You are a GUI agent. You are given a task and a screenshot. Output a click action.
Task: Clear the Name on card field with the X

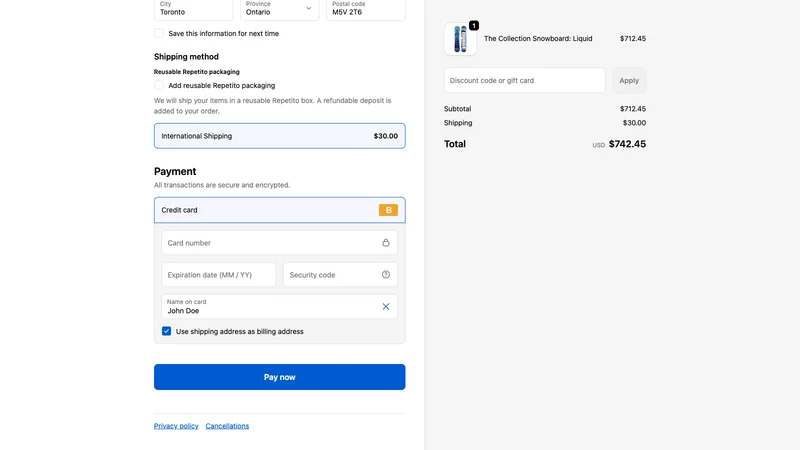click(x=386, y=307)
